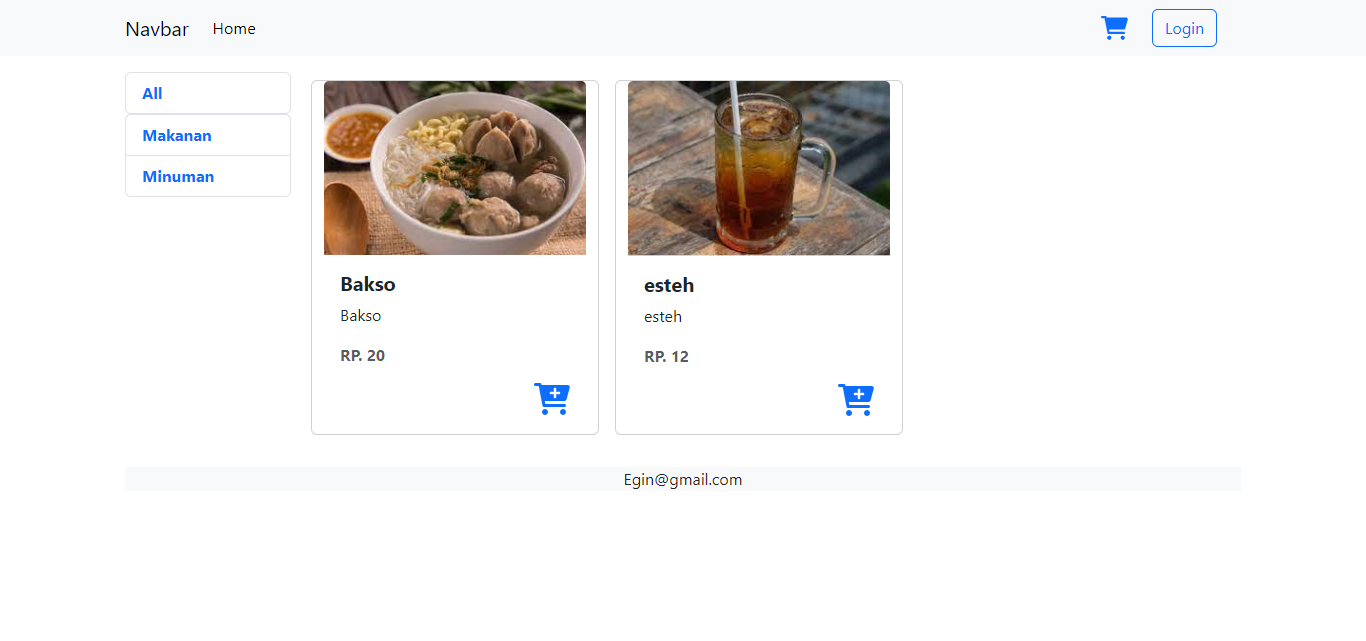This screenshot has width=1366, height=641.
Task: Open the shopping cart icon in navbar
Action: [1114, 28]
